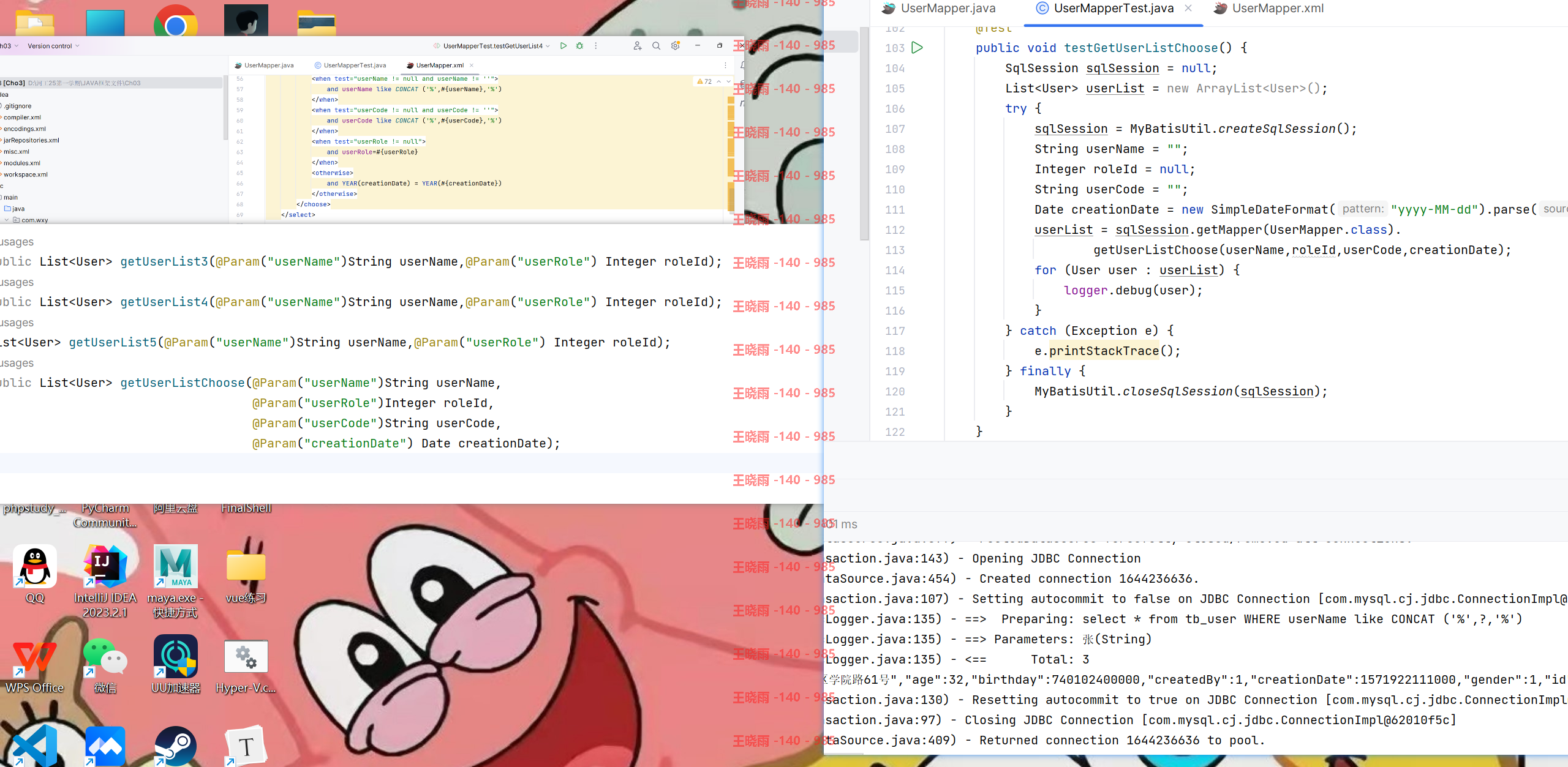Click warning count 72 indicator
This screenshot has height=767, width=1568.
[x=704, y=81]
